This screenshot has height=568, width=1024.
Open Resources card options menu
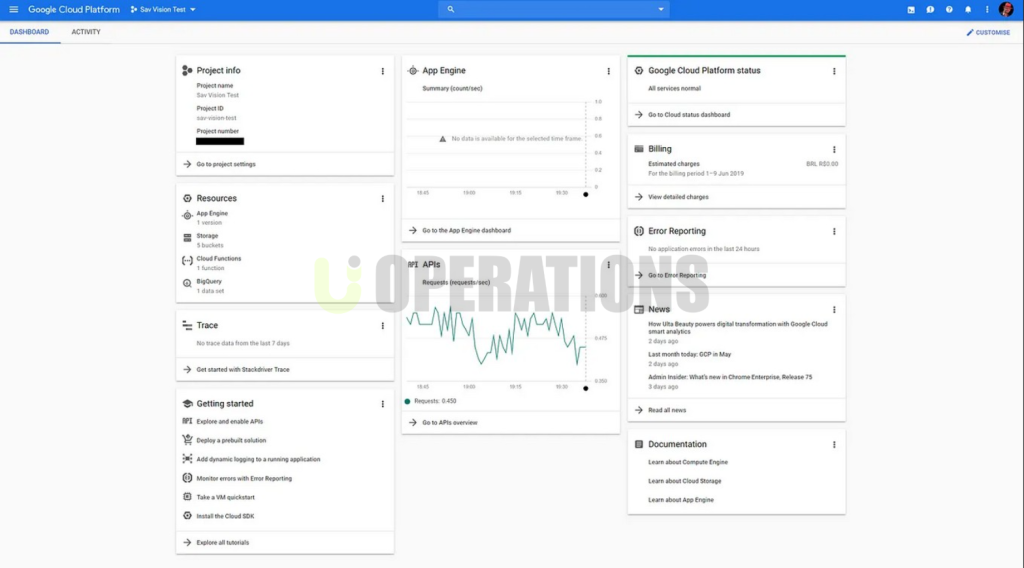[x=383, y=198]
